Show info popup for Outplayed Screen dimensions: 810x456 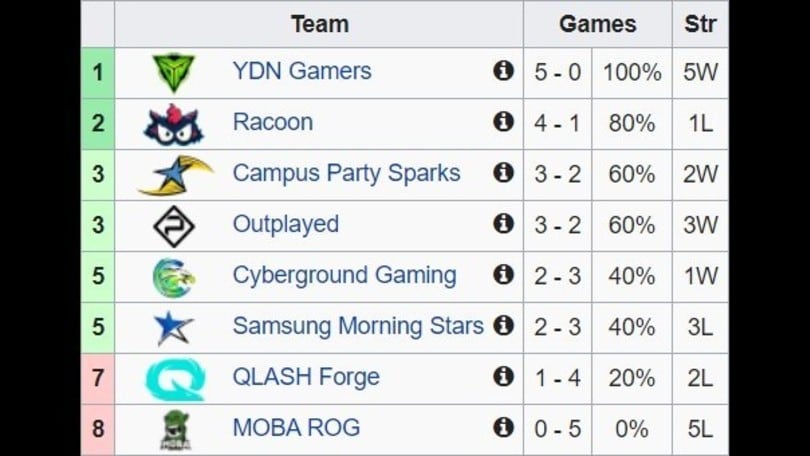point(503,224)
